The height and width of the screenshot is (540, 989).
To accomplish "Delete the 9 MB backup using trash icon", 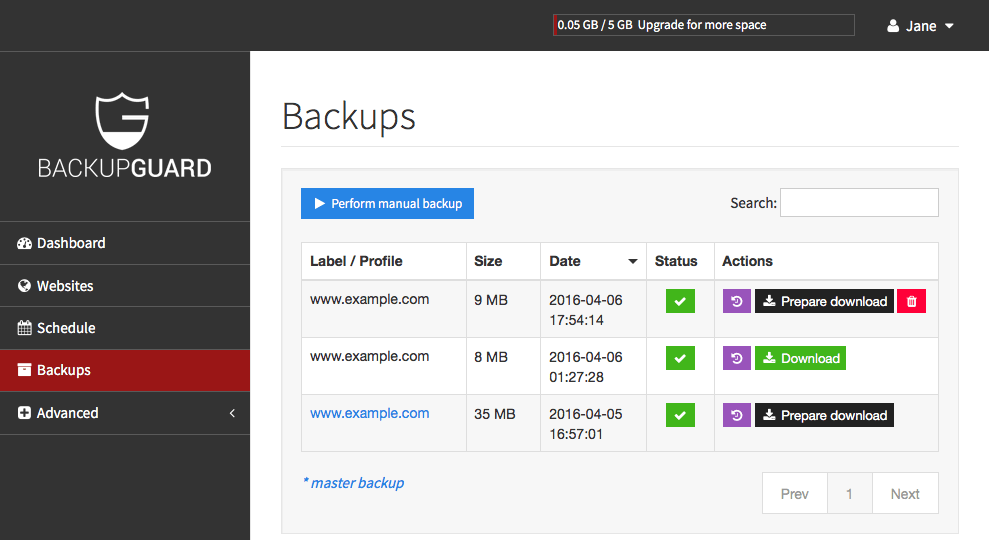I will coord(911,302).
